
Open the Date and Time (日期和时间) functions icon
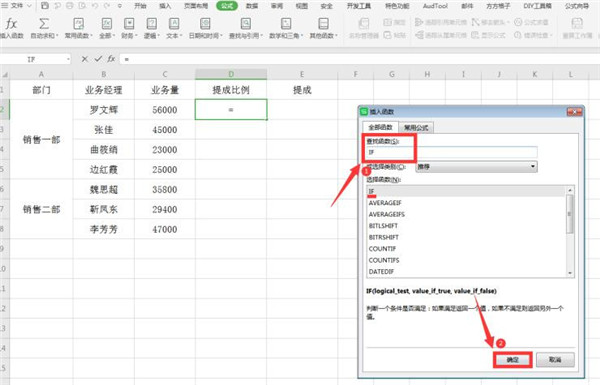coord(205,24)
